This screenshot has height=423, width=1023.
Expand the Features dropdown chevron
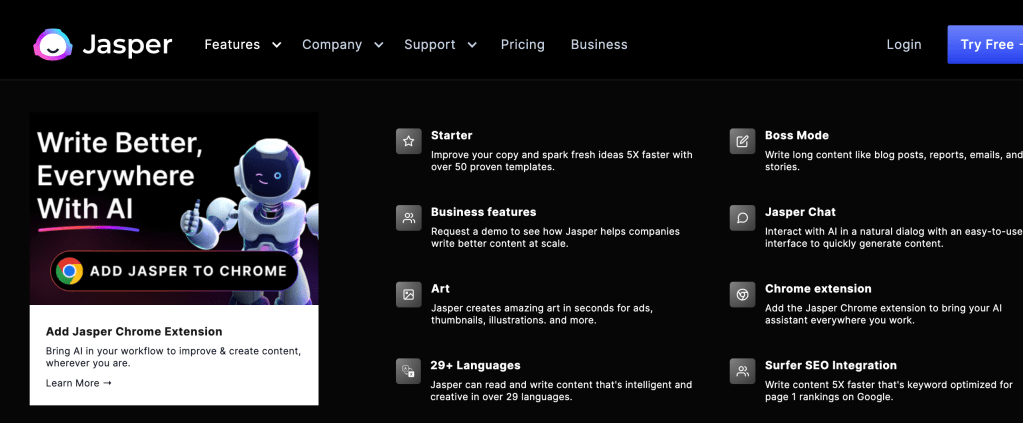[x=277, y=45]
